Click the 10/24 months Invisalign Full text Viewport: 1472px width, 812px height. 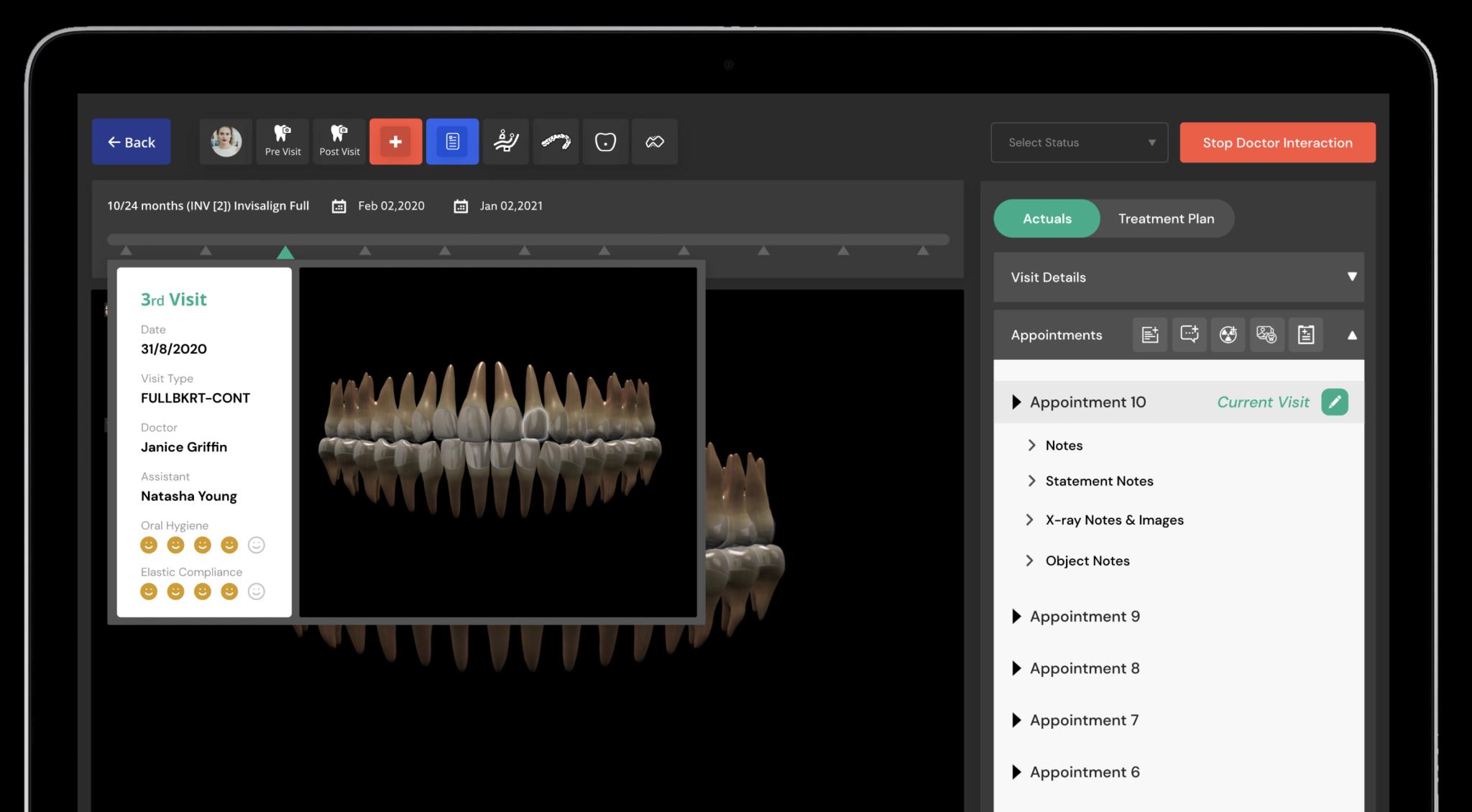pos(208,206)
